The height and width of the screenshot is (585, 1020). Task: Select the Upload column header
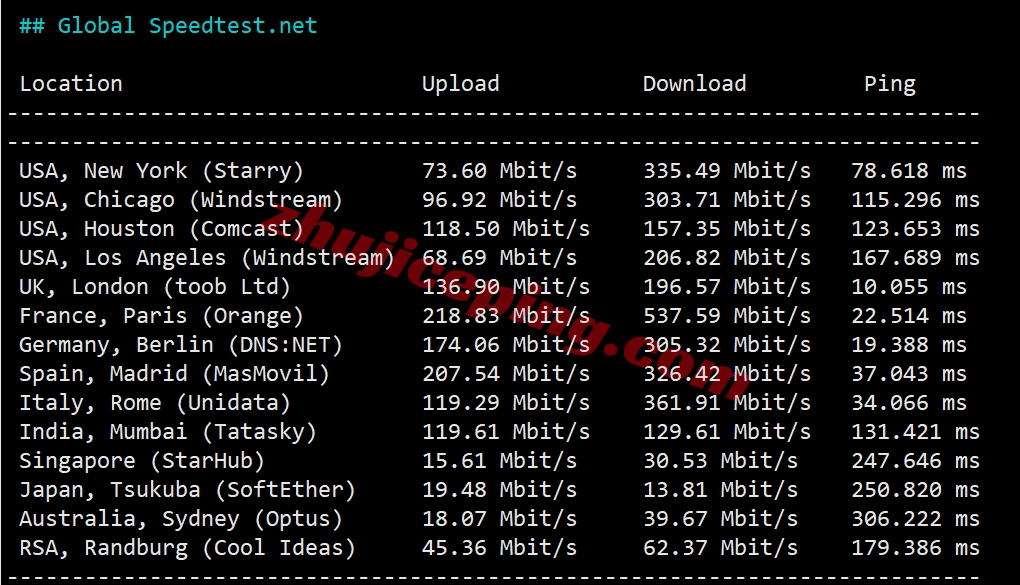pos(461,85)
